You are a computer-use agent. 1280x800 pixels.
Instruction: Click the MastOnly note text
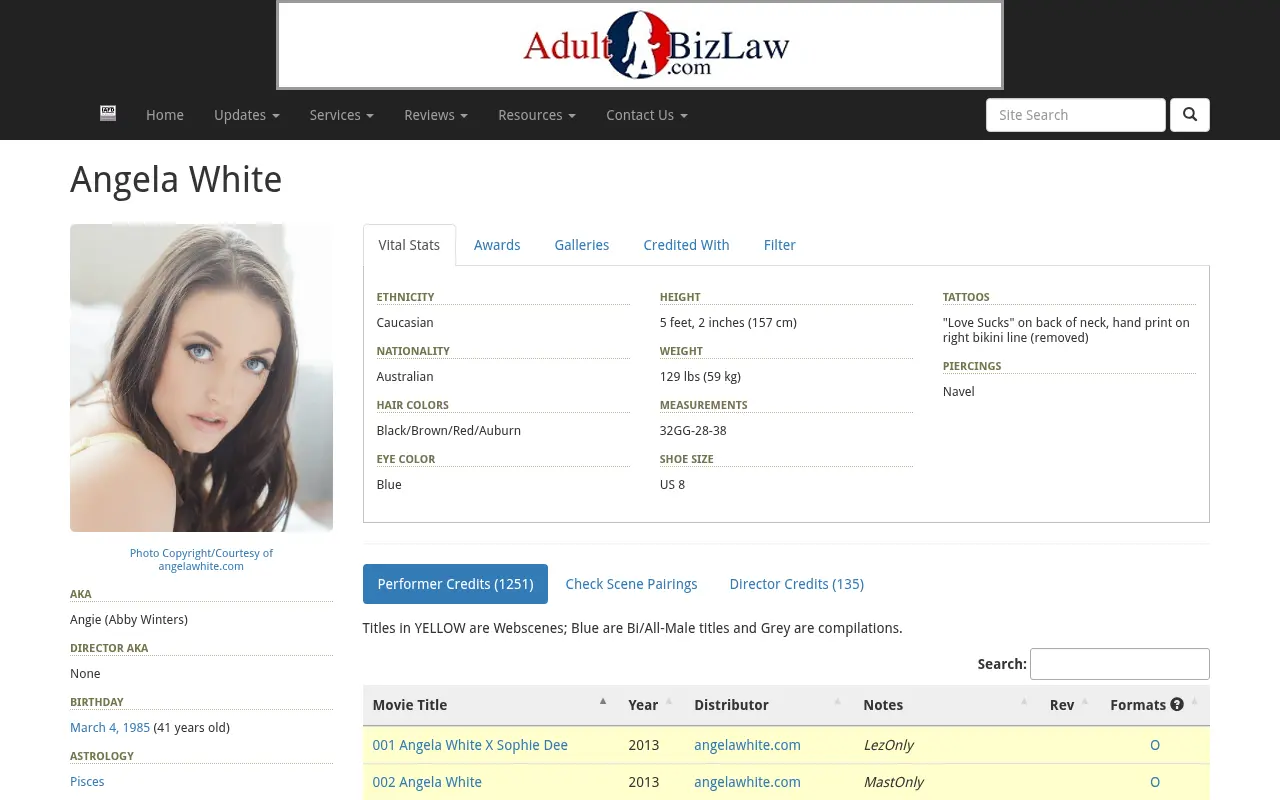893,782
